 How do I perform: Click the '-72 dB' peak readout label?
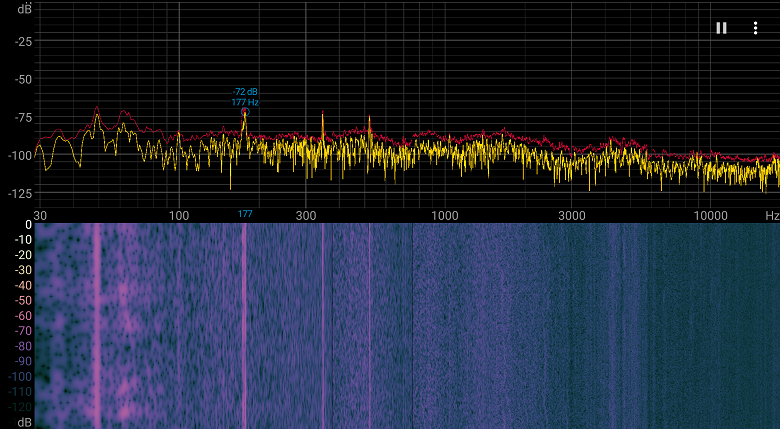click(245, 92)
